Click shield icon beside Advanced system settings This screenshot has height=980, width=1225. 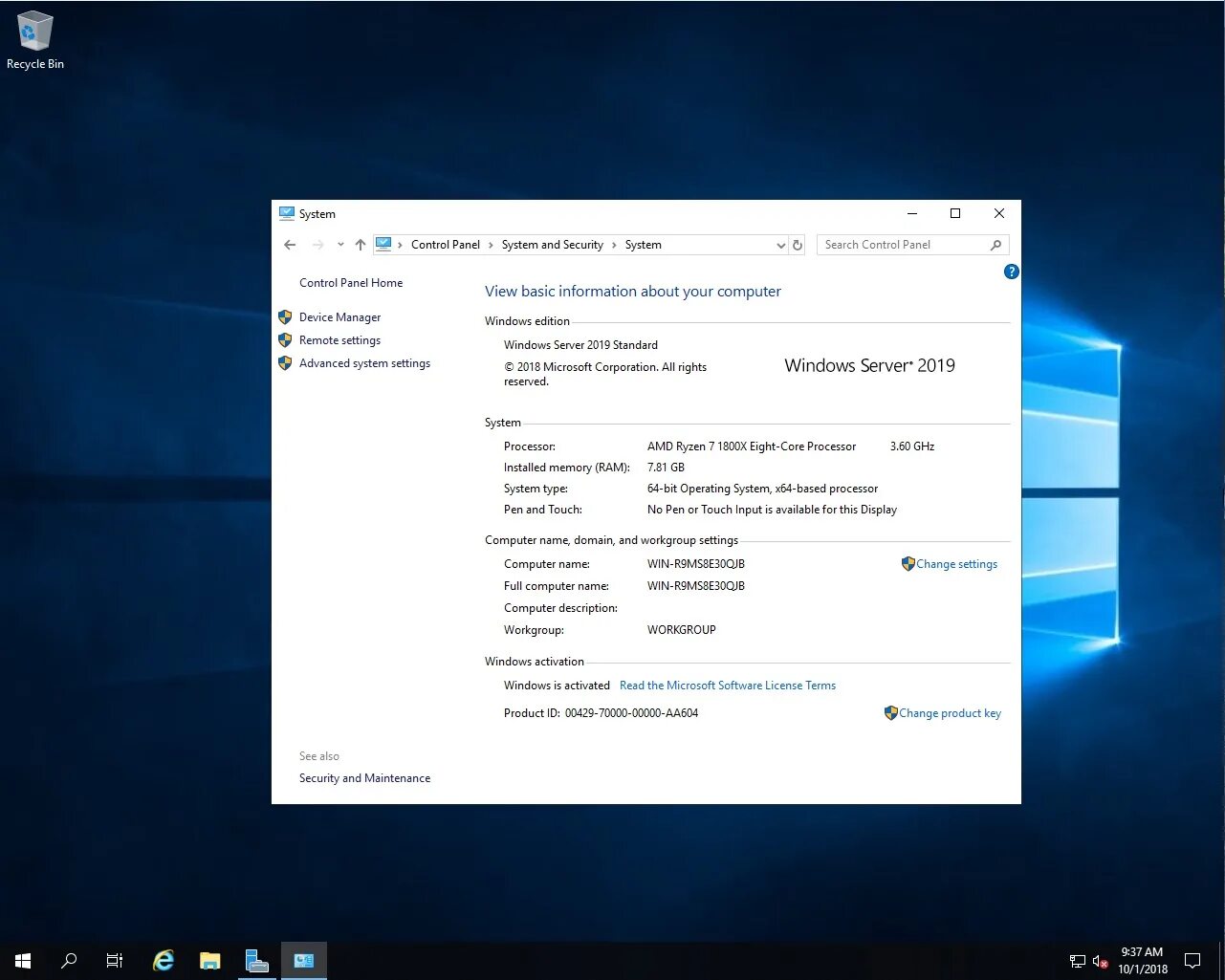click(285, 363)
